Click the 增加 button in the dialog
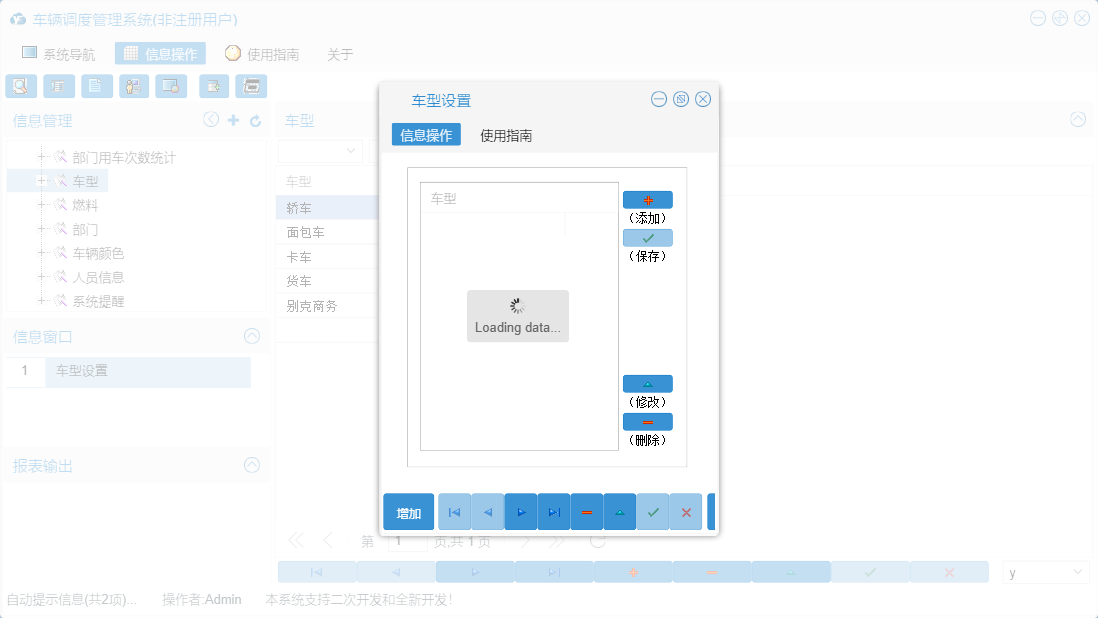Viewport: 1098px width, 618px height. pyautogui.click(x=407, y=511)
